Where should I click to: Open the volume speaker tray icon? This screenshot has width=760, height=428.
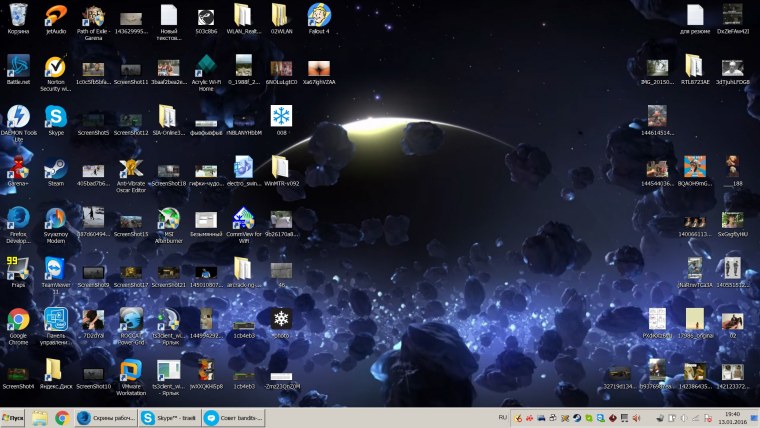636,418
